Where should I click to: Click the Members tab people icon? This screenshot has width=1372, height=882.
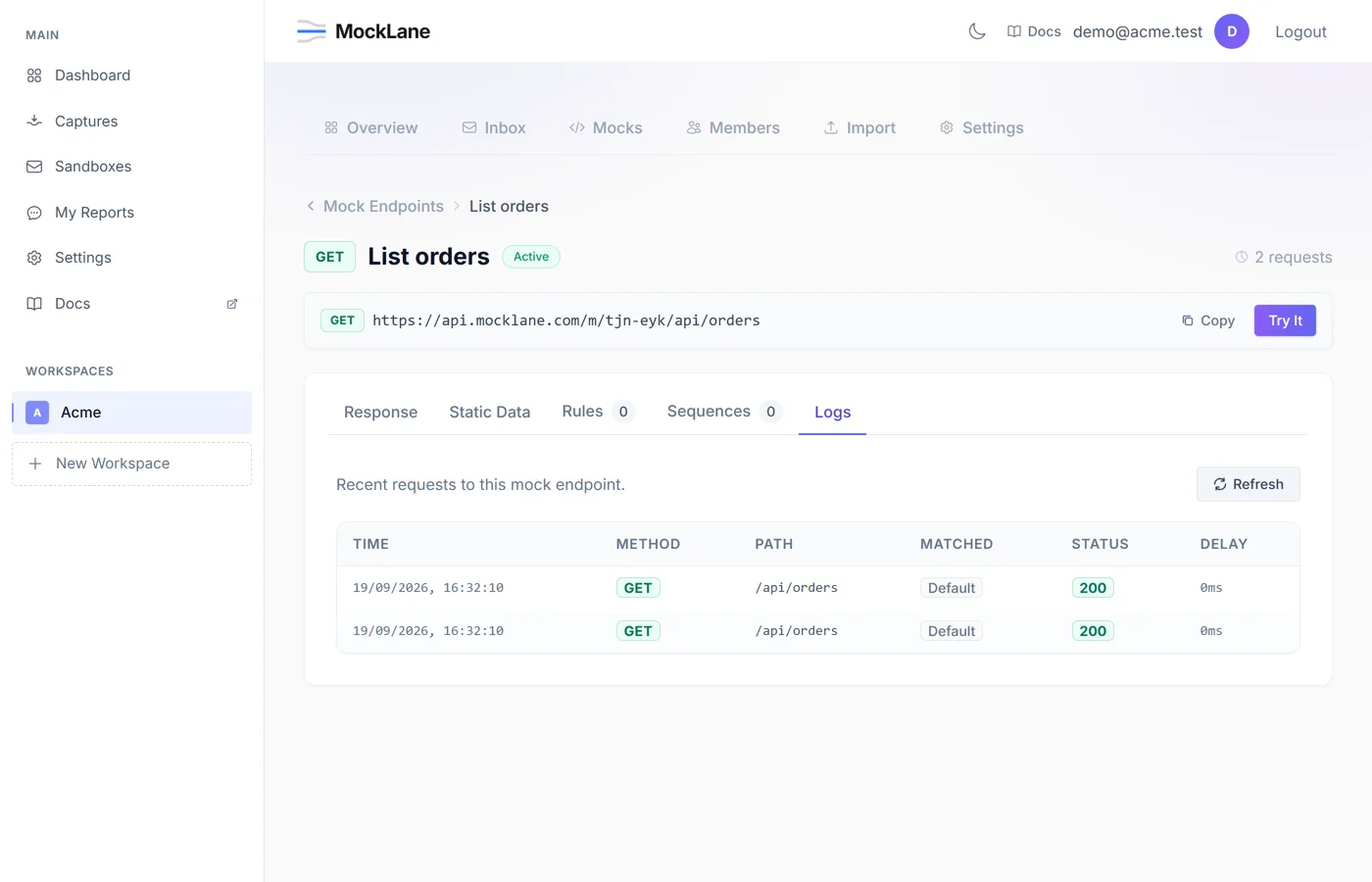click(x=694, y=127)
